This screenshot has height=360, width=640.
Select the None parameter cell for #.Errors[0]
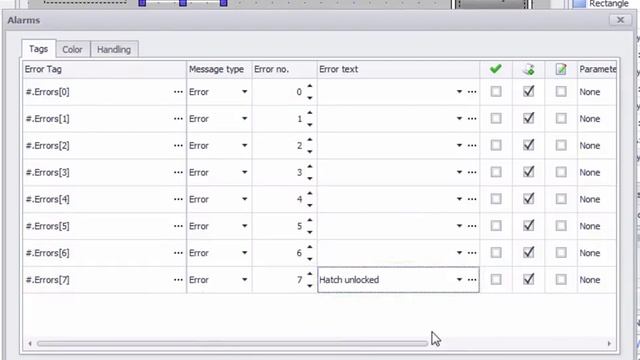tap(597, 92)
